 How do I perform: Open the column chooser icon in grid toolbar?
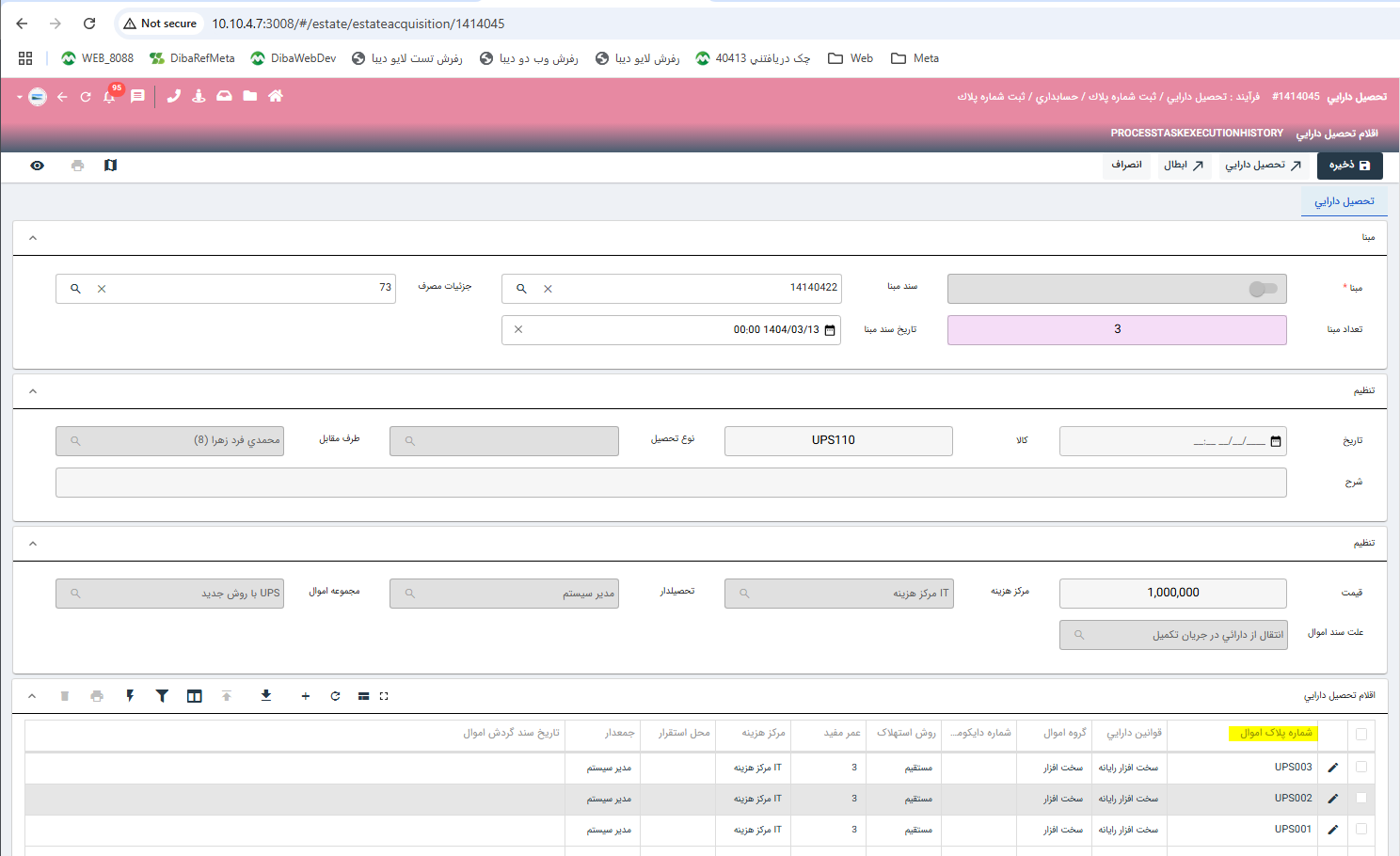point(195,696)
